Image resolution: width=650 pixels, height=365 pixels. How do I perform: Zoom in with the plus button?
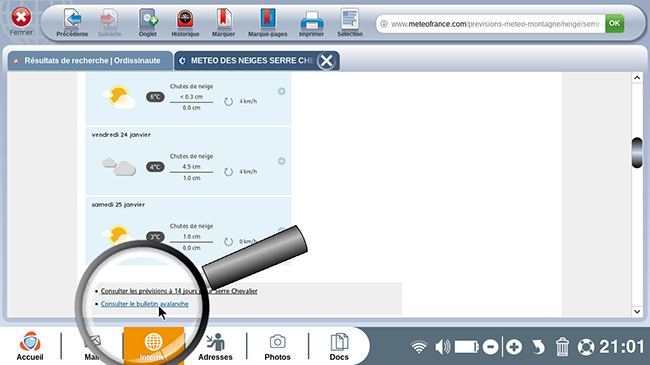coord(514,347)
